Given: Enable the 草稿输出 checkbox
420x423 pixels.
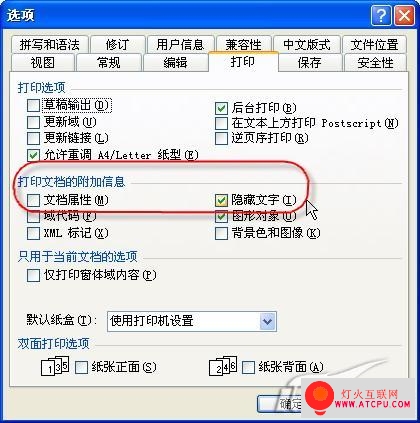Looking at the screenshot, I should click(33, 106).
